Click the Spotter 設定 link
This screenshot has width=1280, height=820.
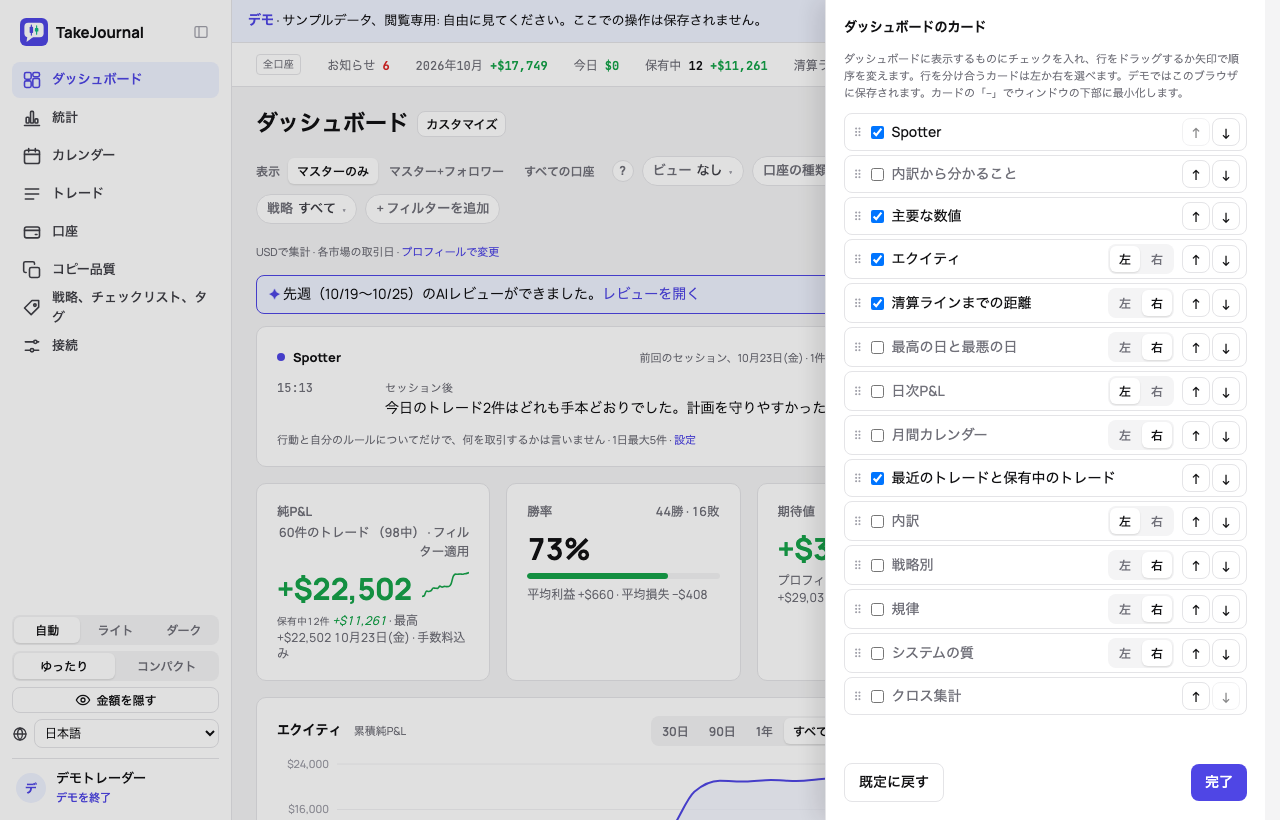tap(685, 440)
